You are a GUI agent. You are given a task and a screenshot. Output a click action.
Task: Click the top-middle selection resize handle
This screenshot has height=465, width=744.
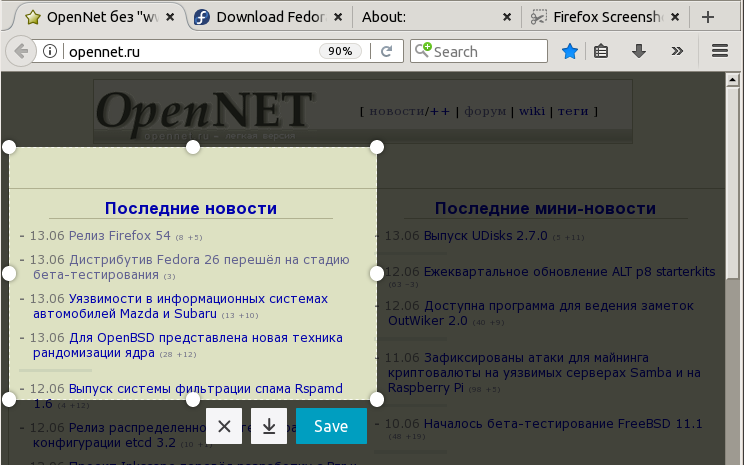(x=193, y=147)
